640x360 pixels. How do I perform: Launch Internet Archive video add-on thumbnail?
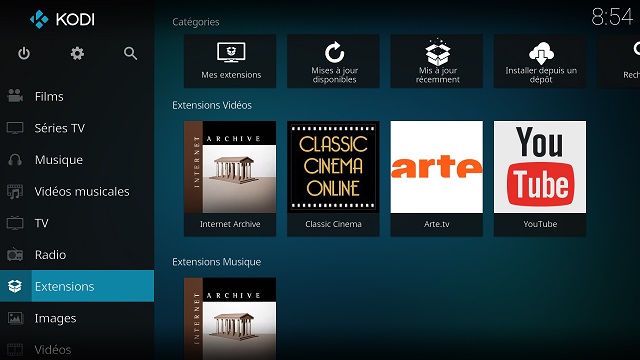tap(230, 167)
